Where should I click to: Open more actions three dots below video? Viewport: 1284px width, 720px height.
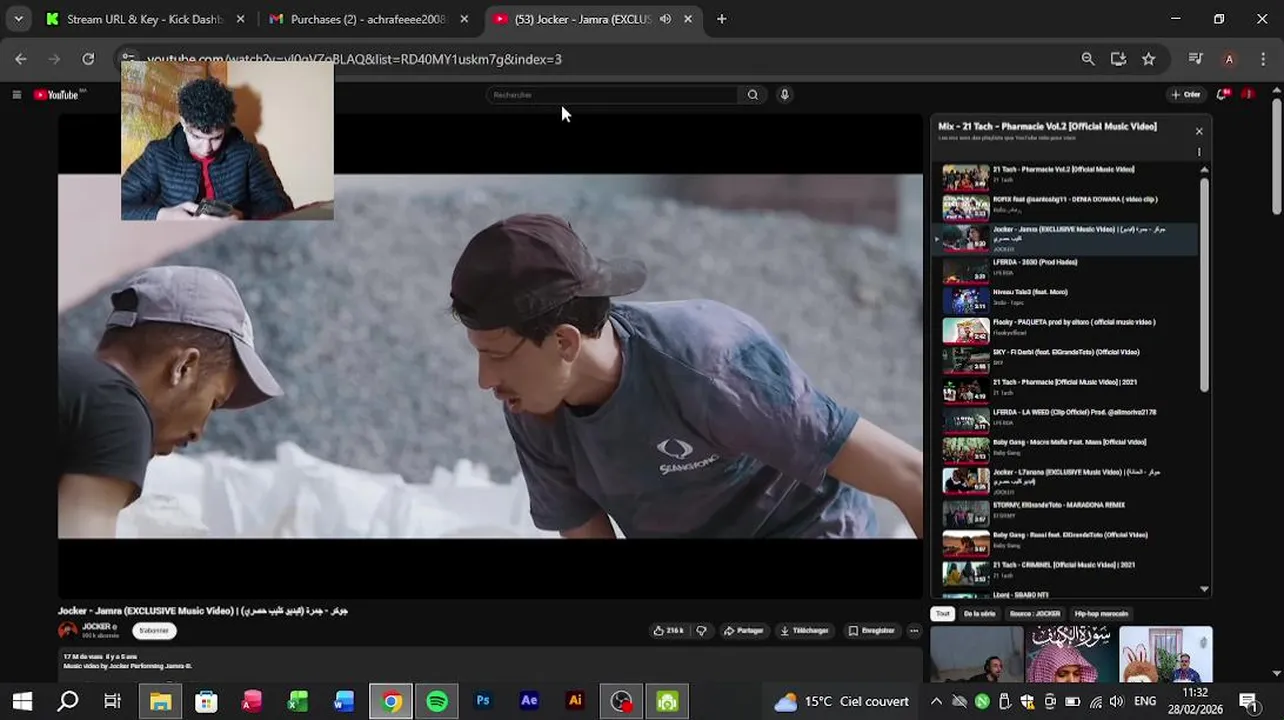[914, 631]
